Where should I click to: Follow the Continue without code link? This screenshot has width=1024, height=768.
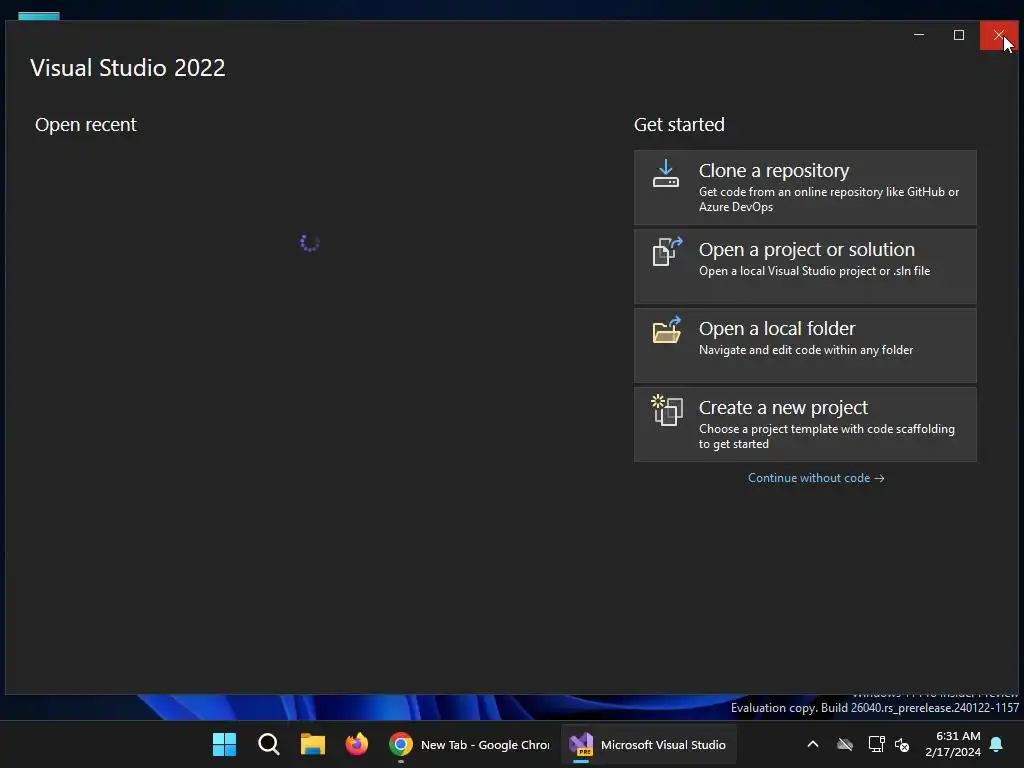coord(816,478)
